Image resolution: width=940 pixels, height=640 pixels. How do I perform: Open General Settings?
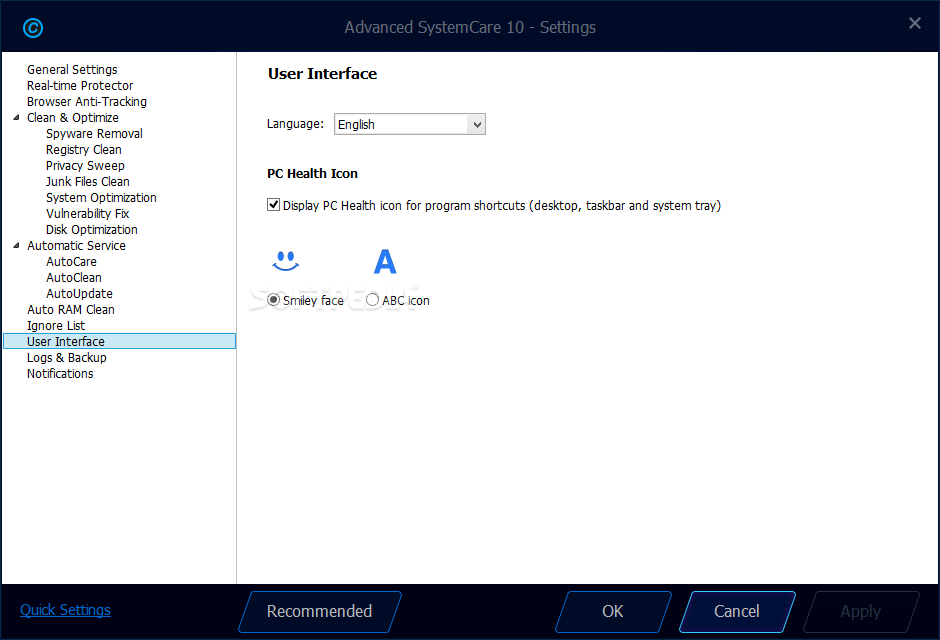(72, 70)
